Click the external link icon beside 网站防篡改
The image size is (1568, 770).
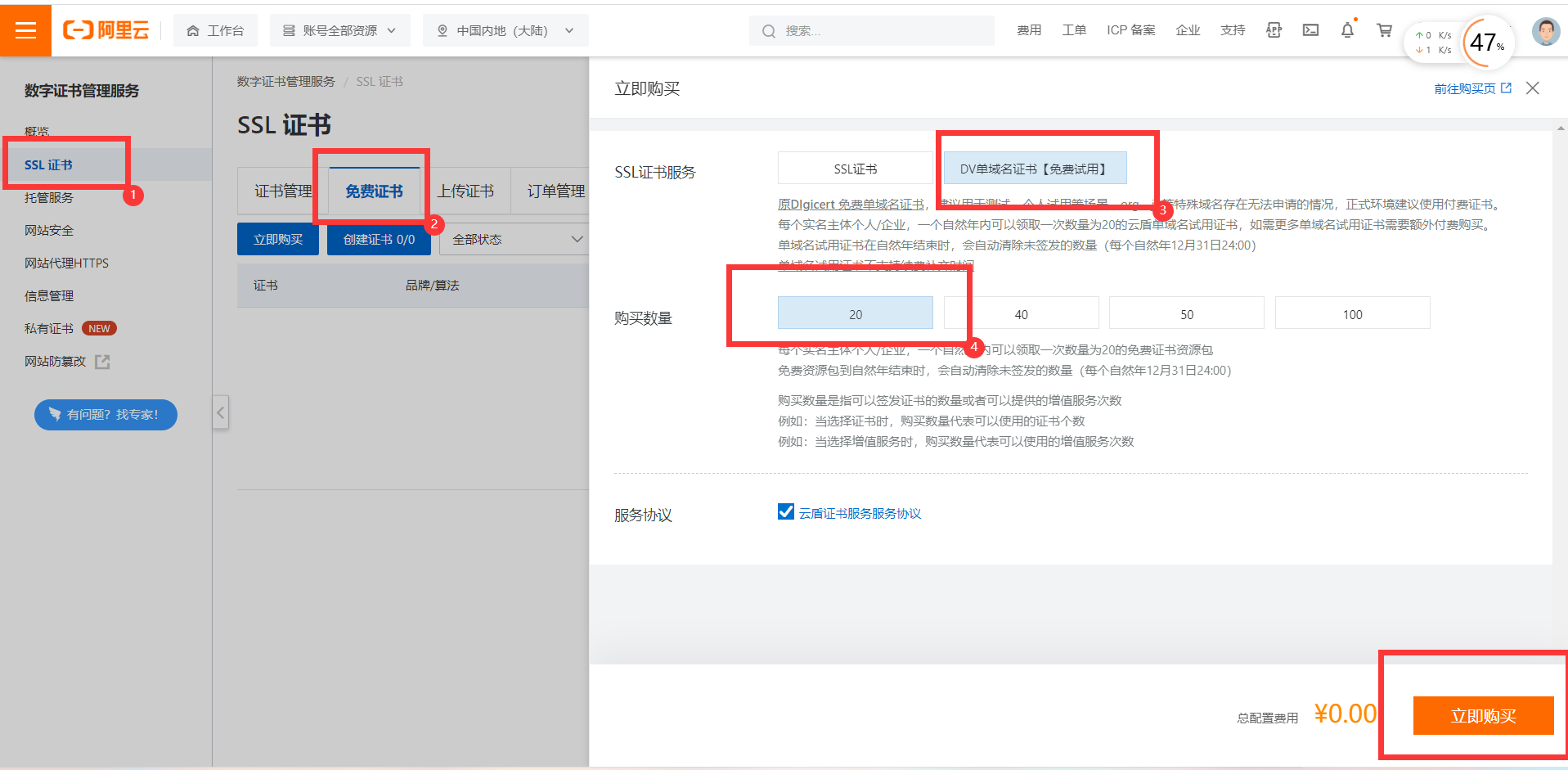click(102, 362)
